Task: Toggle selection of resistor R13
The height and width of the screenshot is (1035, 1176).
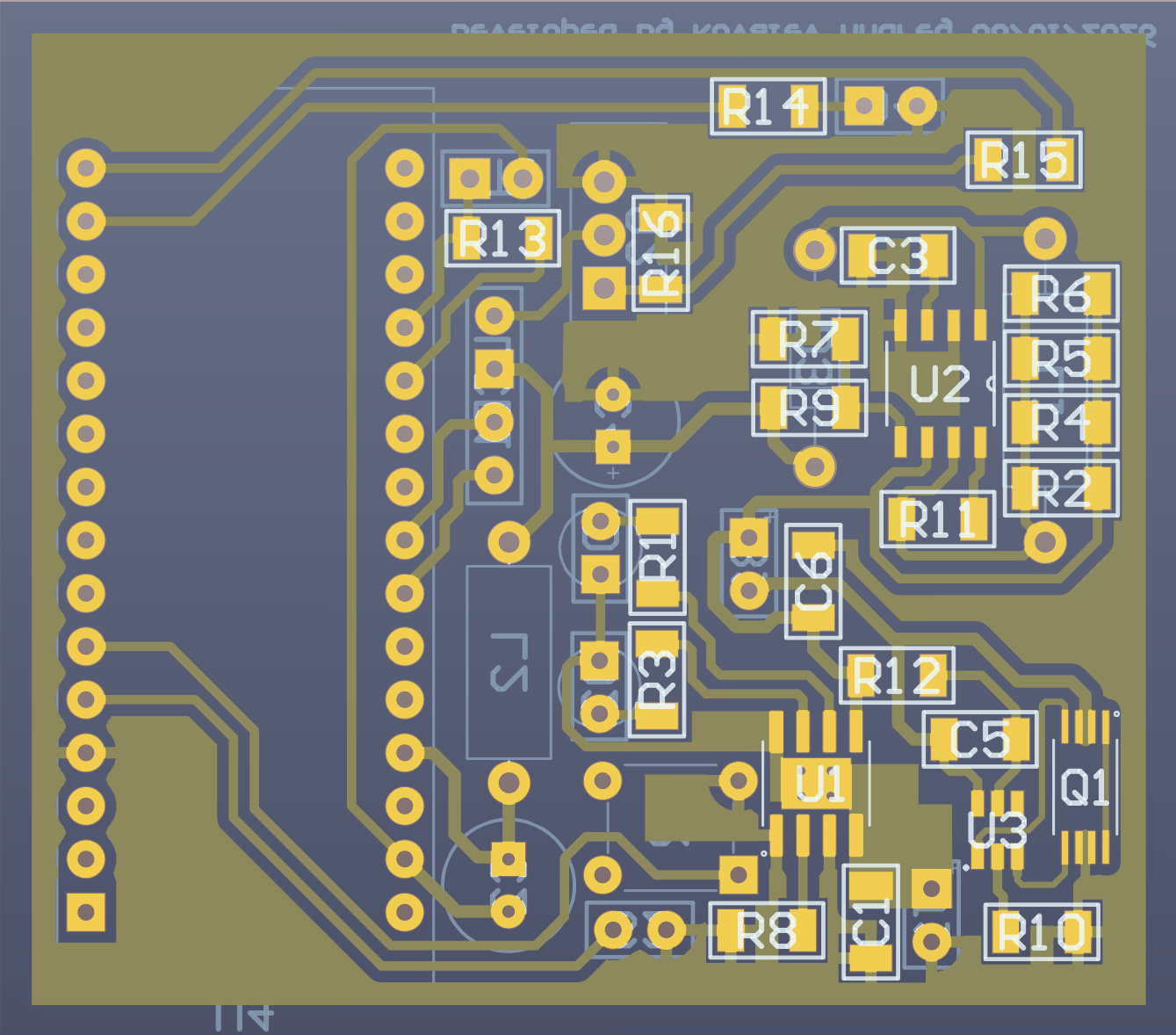Action: [x=504, y=237]
